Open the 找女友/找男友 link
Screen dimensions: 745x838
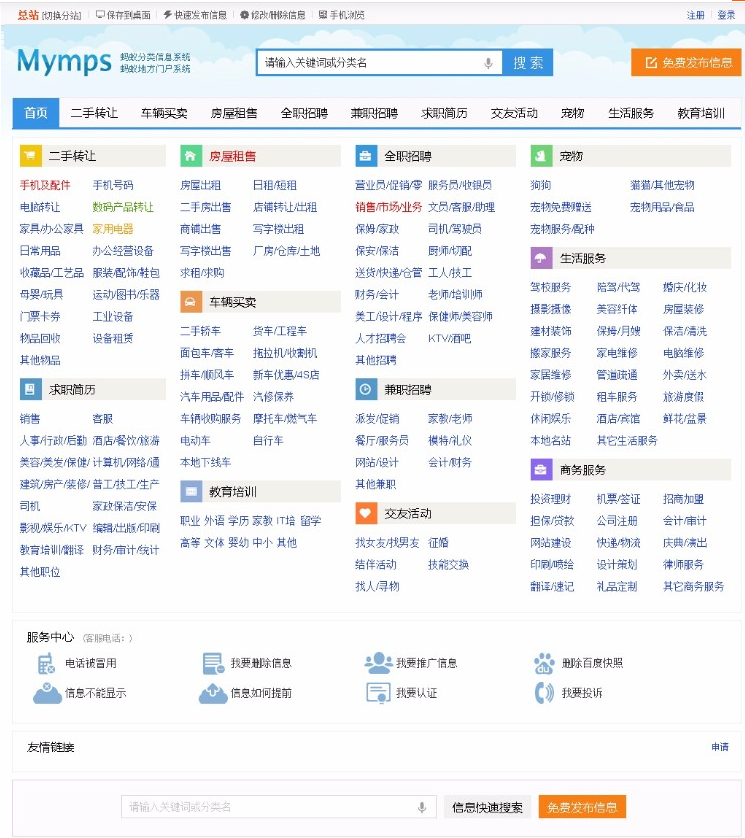coord(387,542)
